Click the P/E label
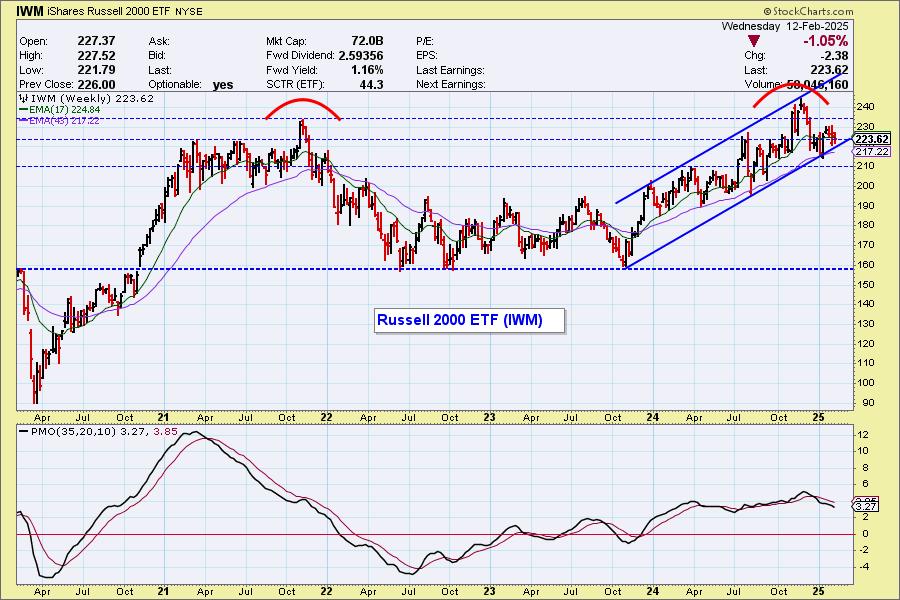This screenshot has height=600, width=900. click(x=425, y=41)
